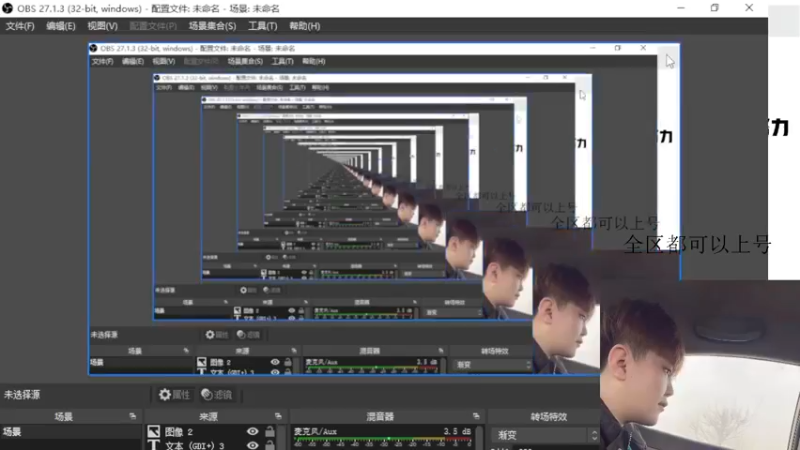The image size is (800, 450).
Task: Click 图像 2 eye in the nested preview window
Action: pos(275,362)
